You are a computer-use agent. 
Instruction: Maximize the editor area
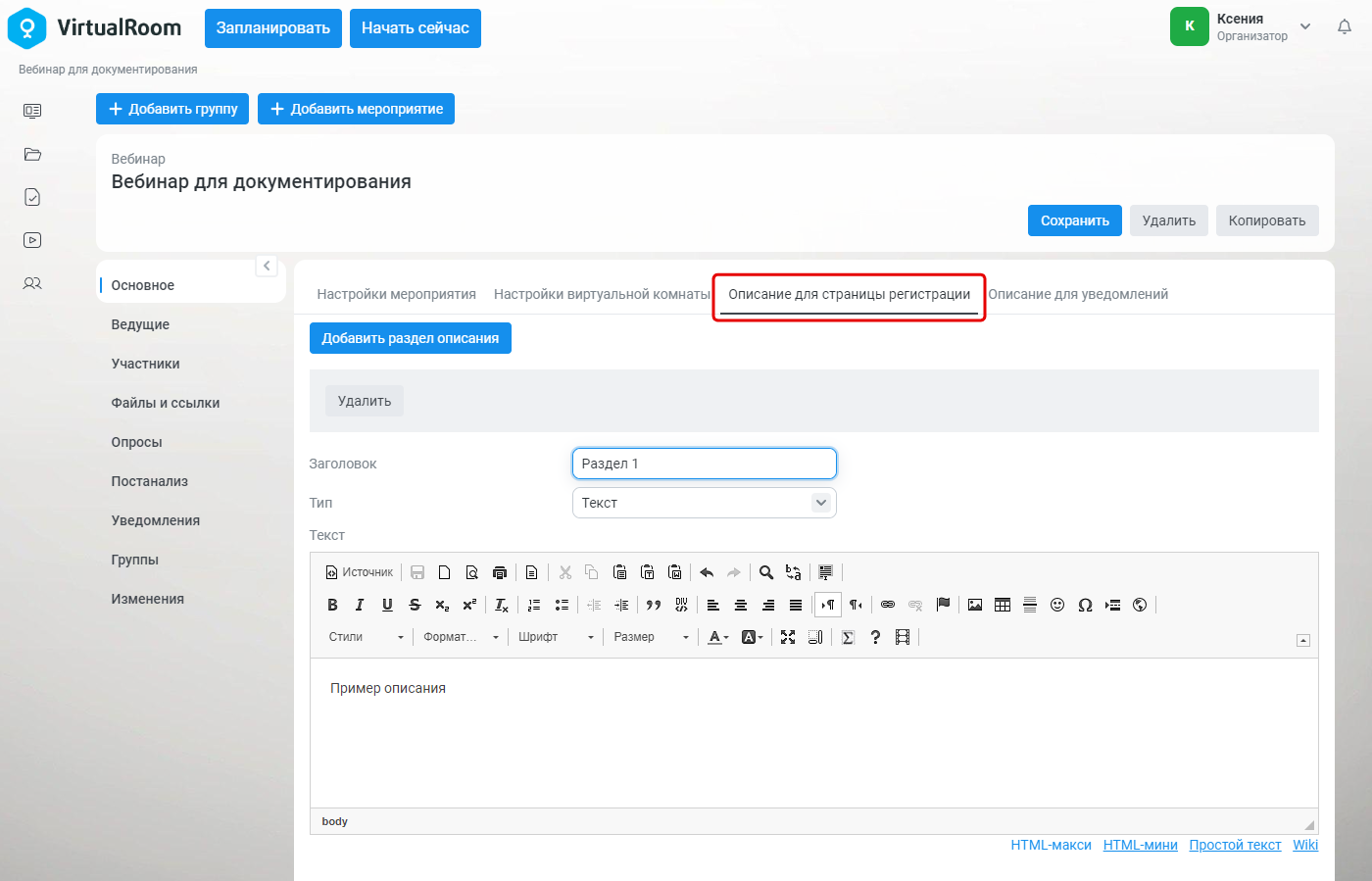(x=788, y=637)
